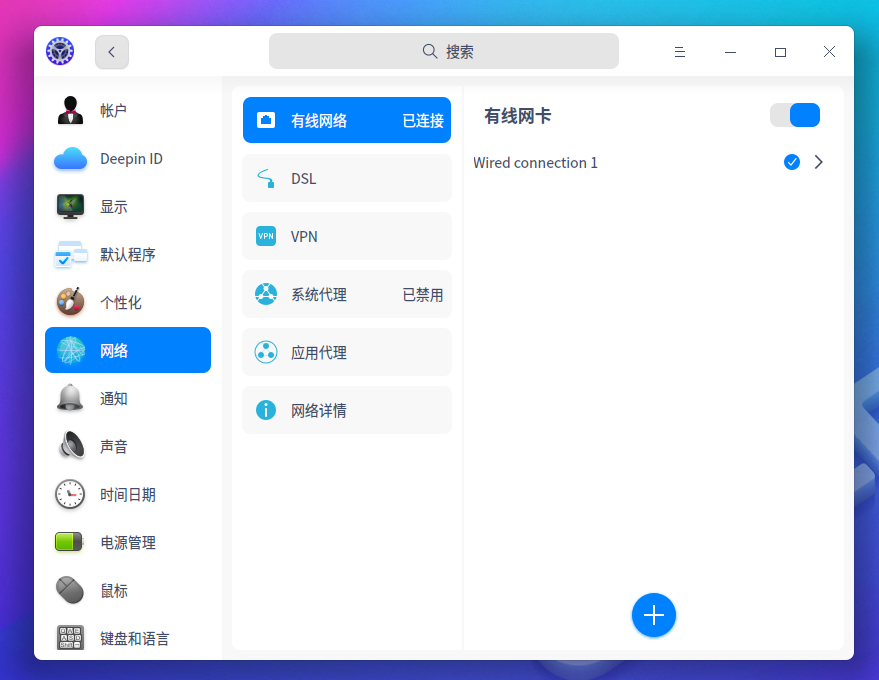
Task: Click the DSL cable icon
Action: click(266, 178)
